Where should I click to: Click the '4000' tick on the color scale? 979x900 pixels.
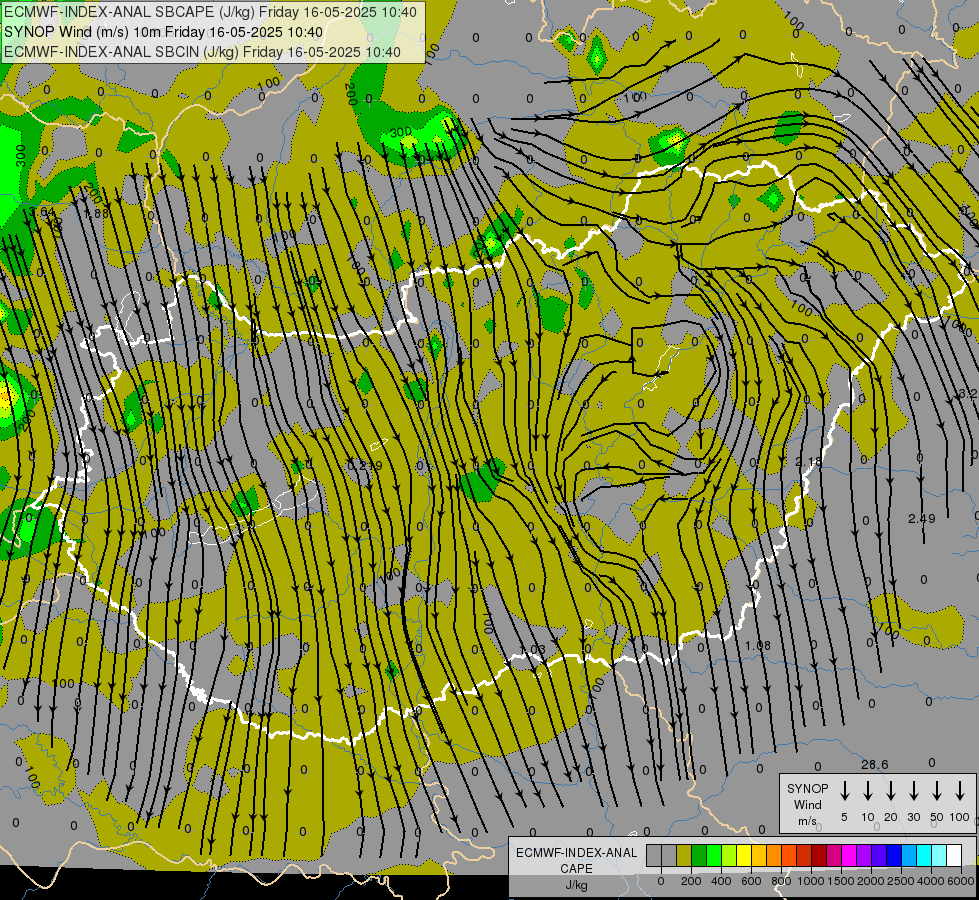tap(931, 881)
